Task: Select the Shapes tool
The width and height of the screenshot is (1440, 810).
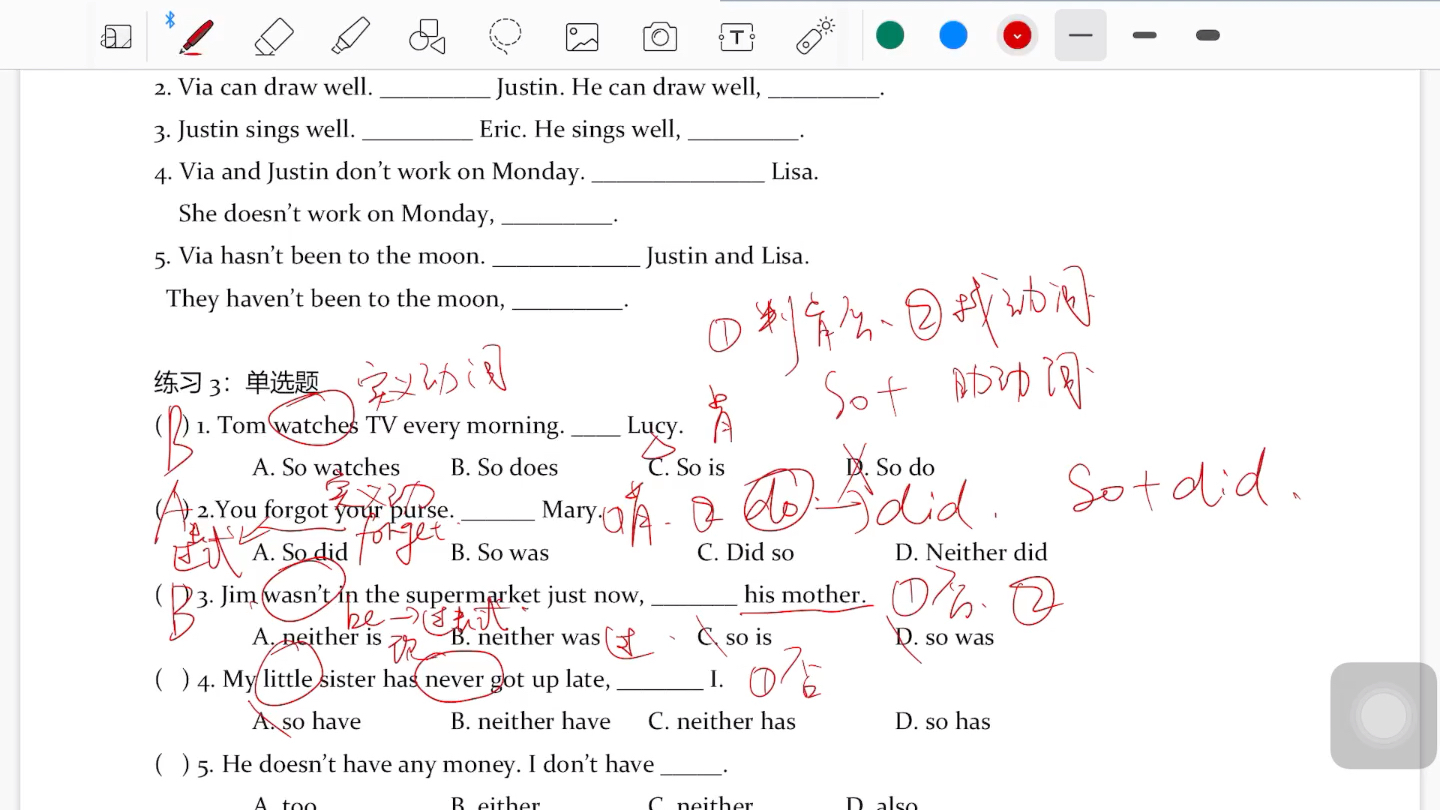Action: tap(427, 37)
